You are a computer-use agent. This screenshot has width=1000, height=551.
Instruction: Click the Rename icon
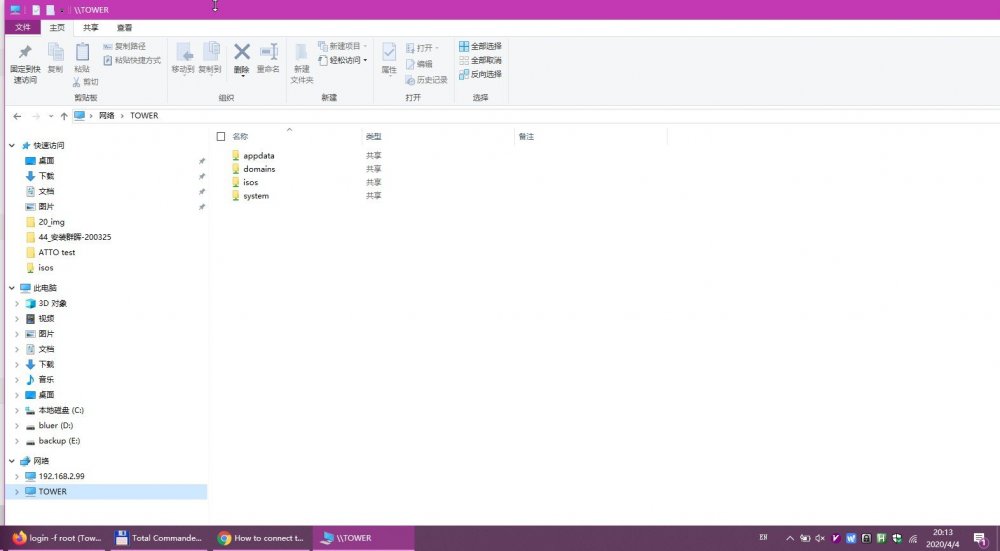pyautogui.click(x=268, y=52)
